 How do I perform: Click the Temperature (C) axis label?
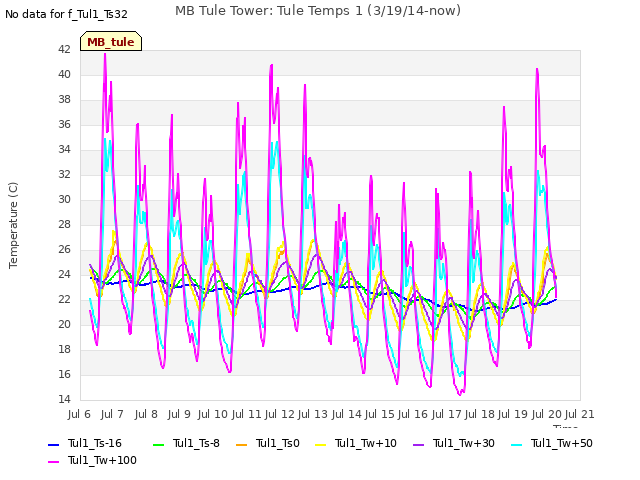13,225
